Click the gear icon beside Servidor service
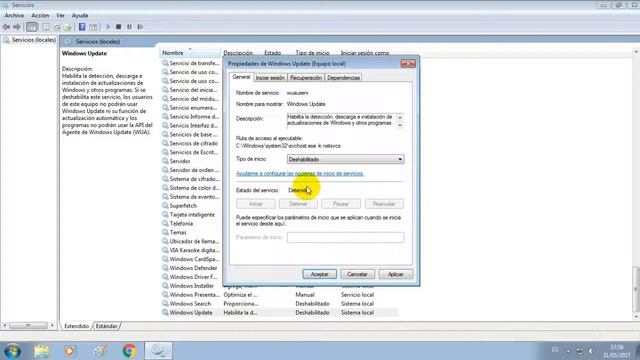The width and height of the screenshot is (640, 360). pyautogui.click(x=165, y=161)
